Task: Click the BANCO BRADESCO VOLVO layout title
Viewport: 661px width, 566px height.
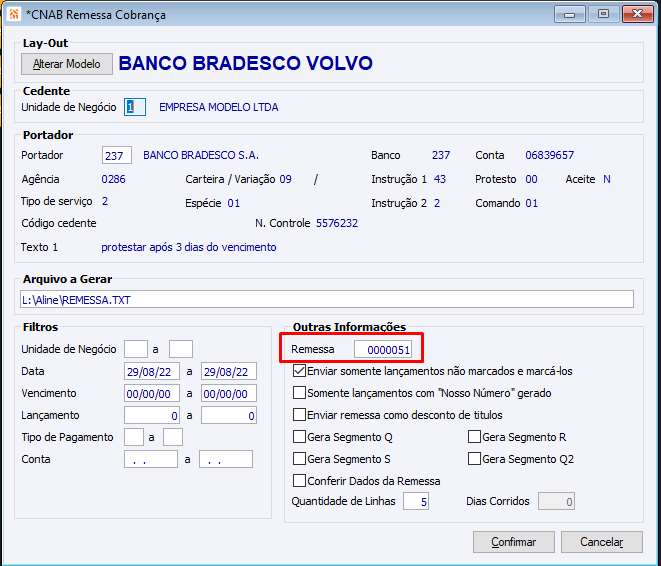Action: point(245,63)
